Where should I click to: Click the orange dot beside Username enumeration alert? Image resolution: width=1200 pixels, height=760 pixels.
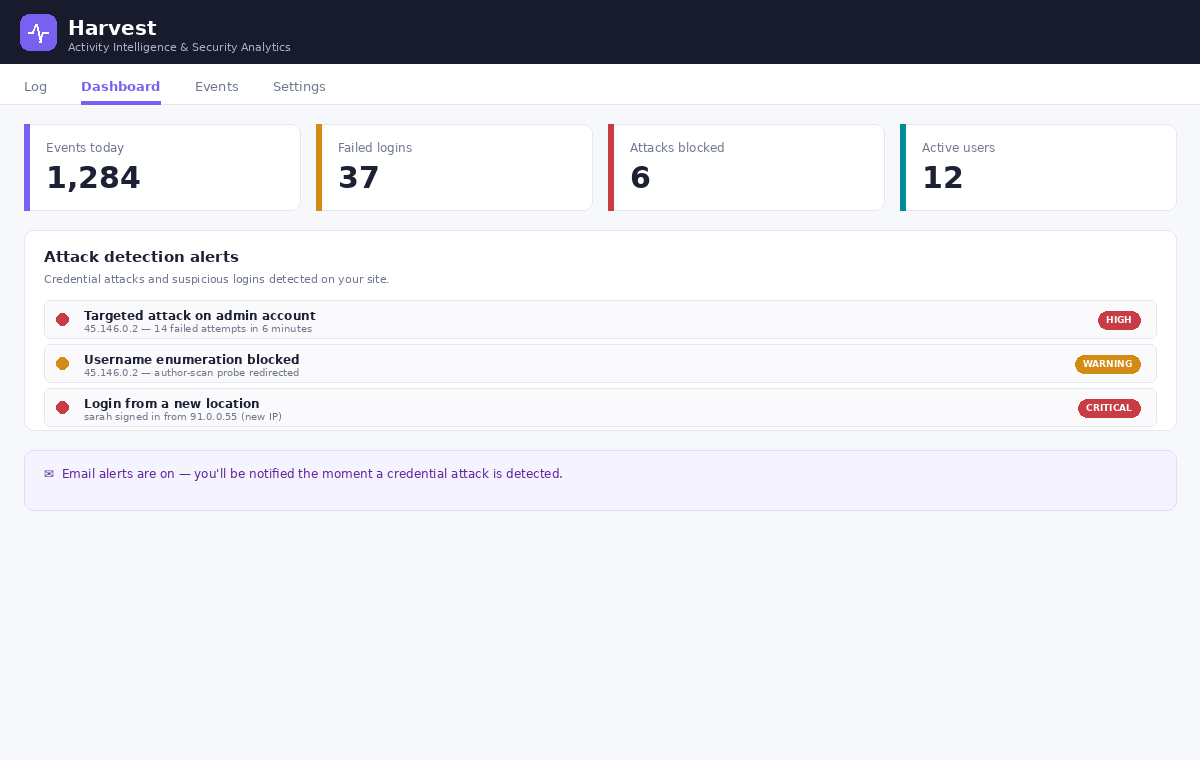62,364
